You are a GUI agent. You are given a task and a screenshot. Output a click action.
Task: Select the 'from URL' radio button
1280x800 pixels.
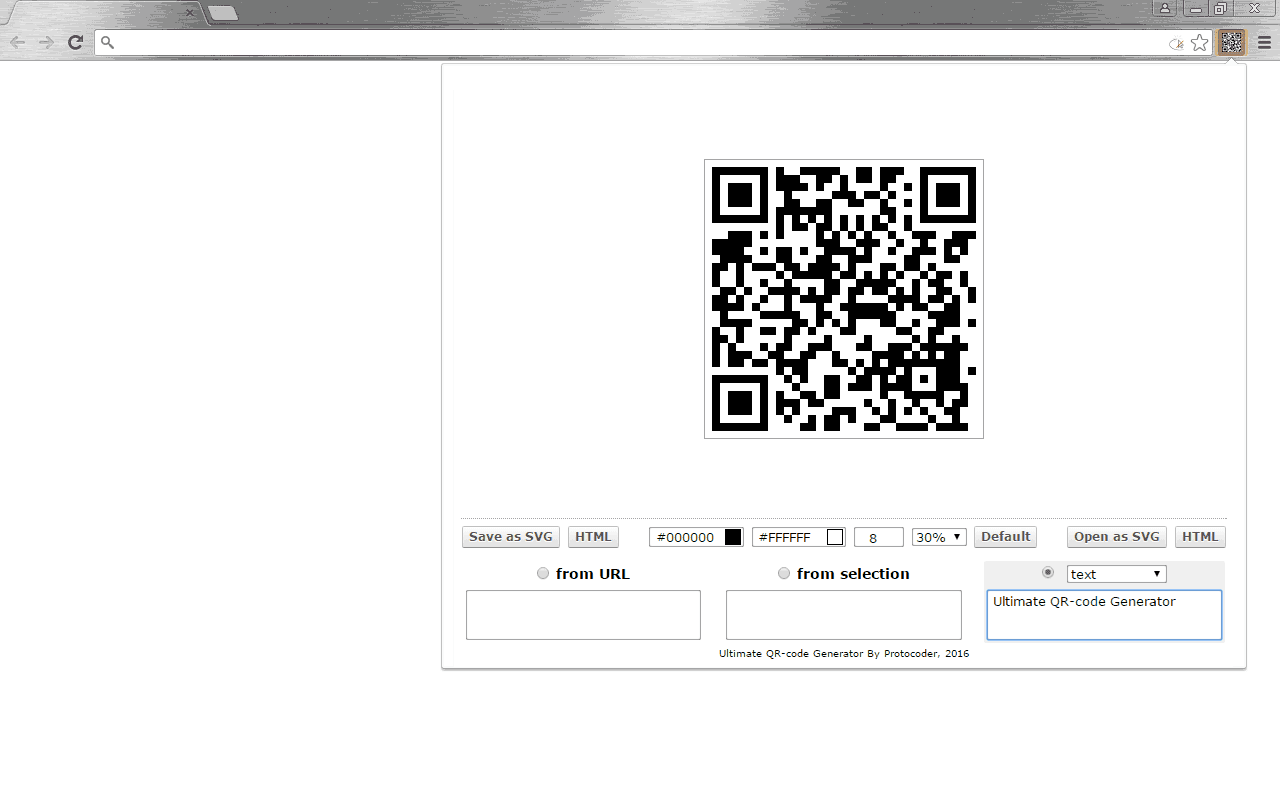pyautogui.click(x=543, y=573)
